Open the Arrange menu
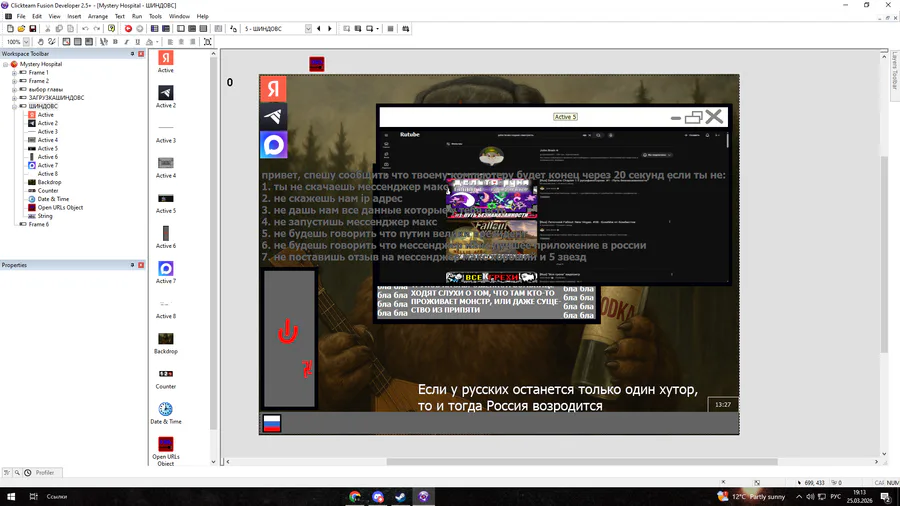This screenshot has width=900, height=506. (x=98, y=17)
